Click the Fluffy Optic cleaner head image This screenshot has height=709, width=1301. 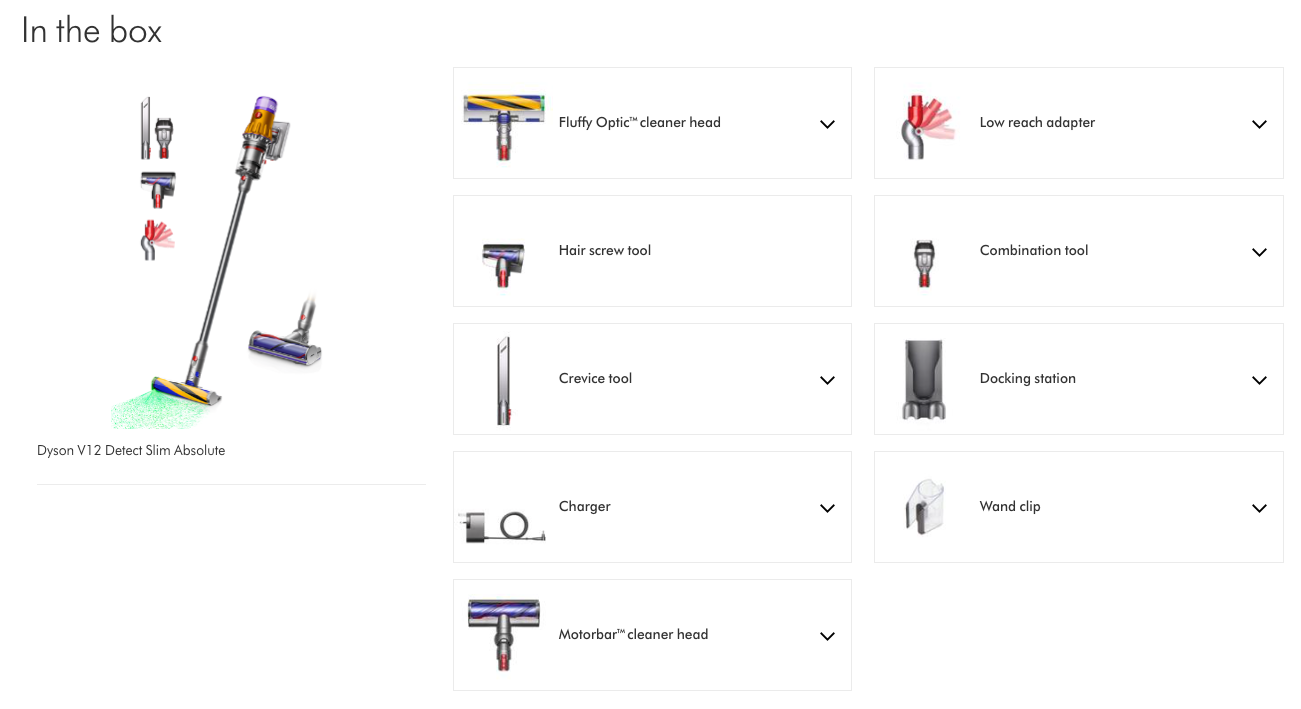click(x=504, y=124)
